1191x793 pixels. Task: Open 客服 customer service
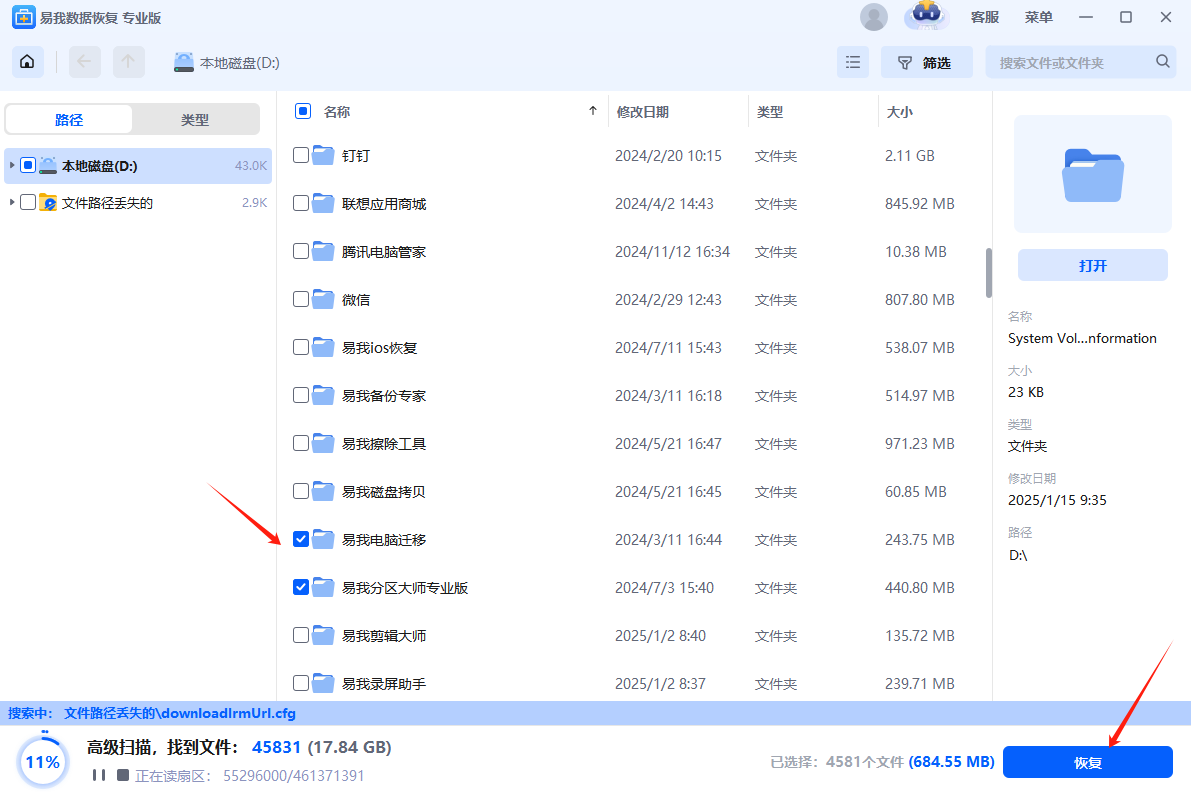tap(984, 17)
